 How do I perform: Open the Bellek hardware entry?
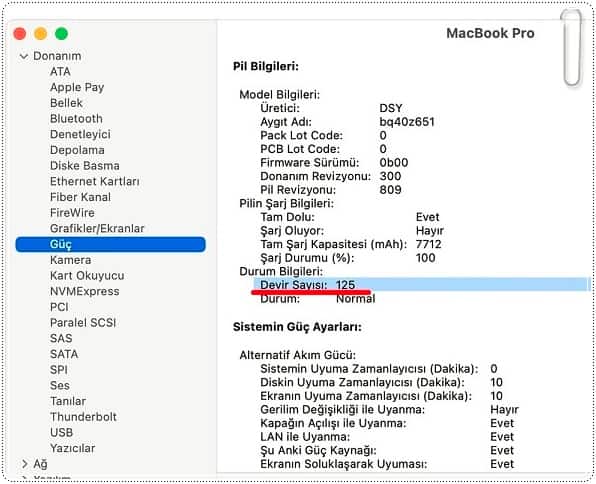[66, 103]
